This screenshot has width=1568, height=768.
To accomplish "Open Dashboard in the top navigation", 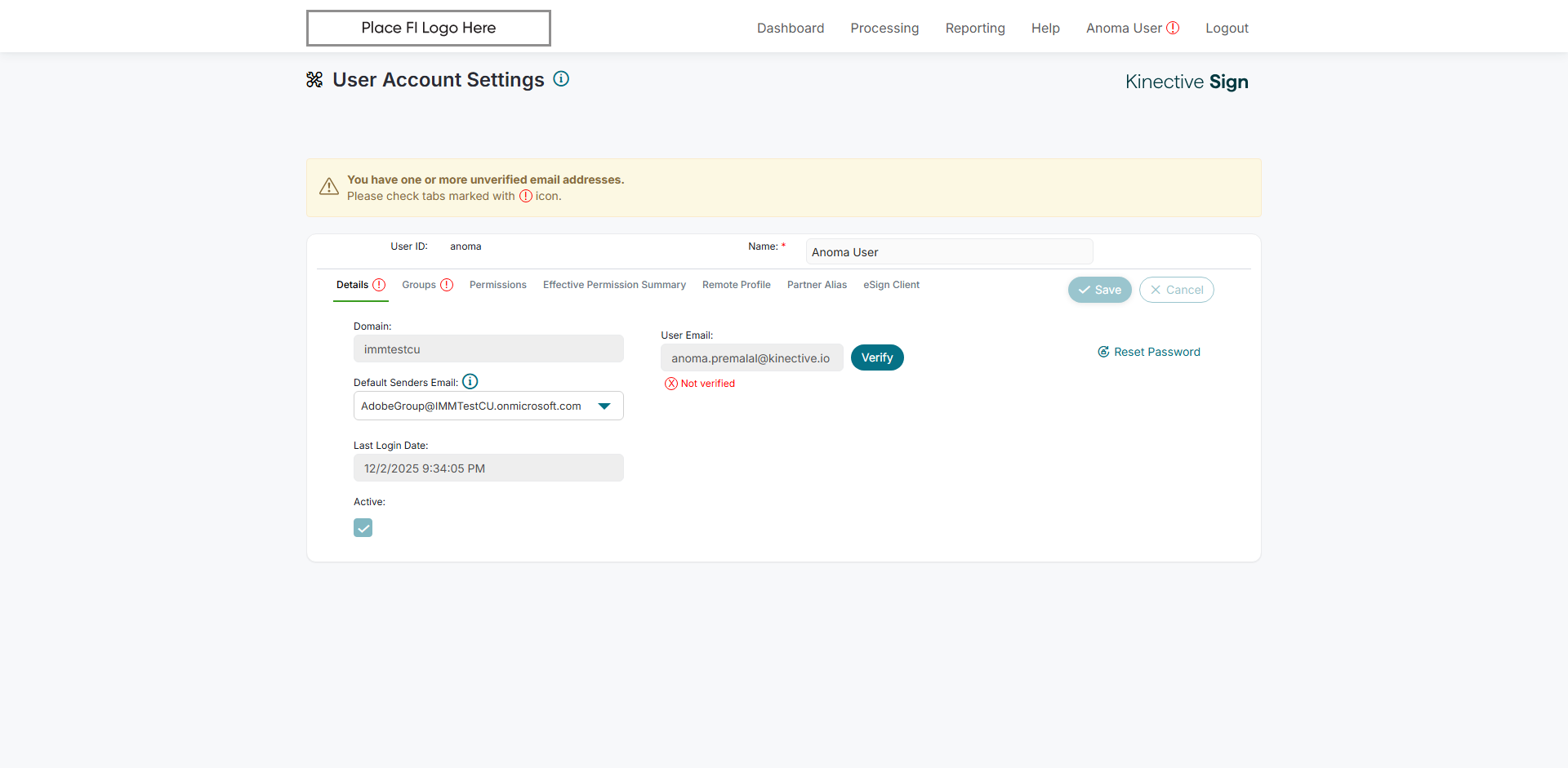I will click(x=791, y=28).
